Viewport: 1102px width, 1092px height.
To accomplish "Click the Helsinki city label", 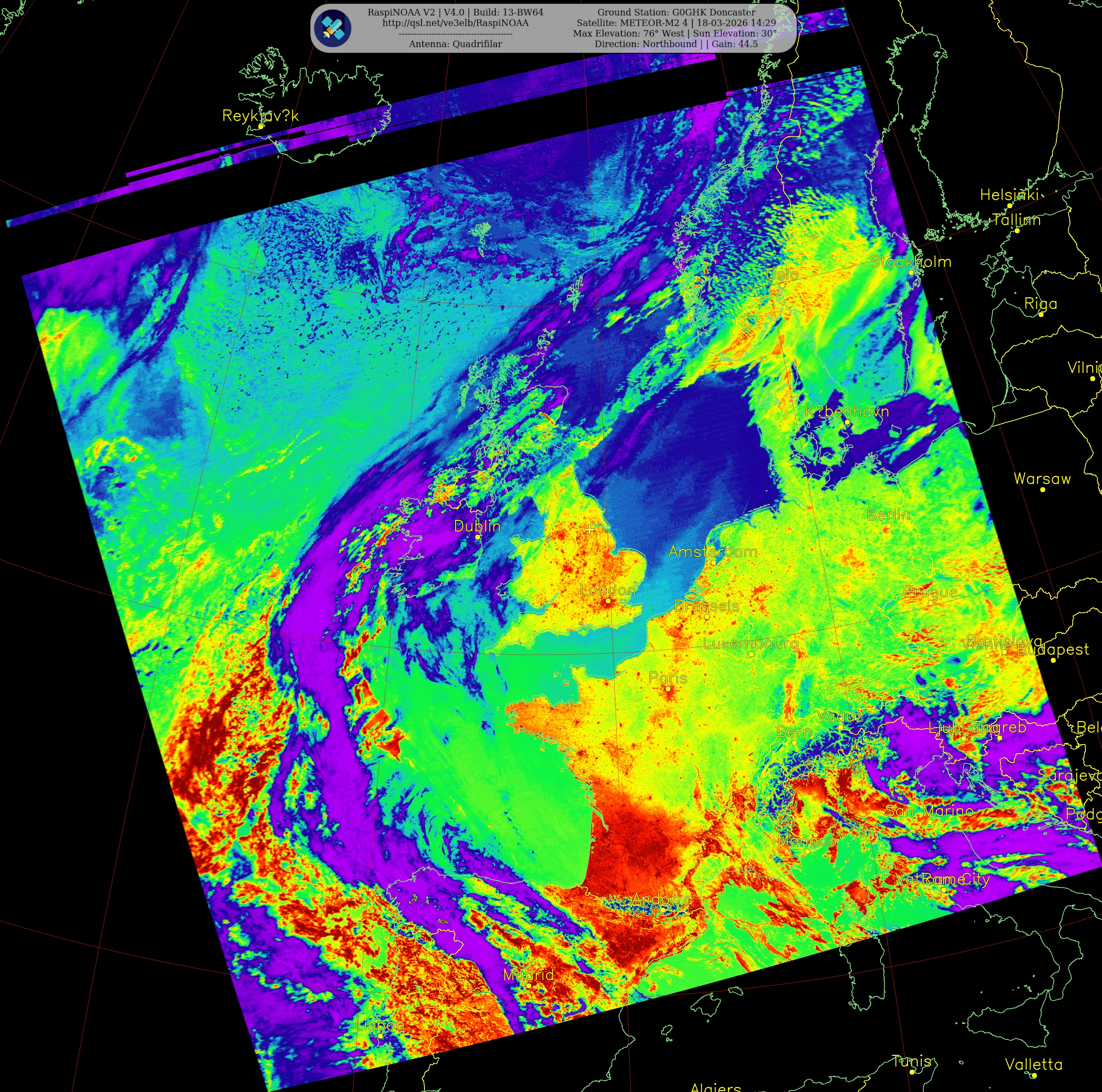I will tap(1009, 195).
